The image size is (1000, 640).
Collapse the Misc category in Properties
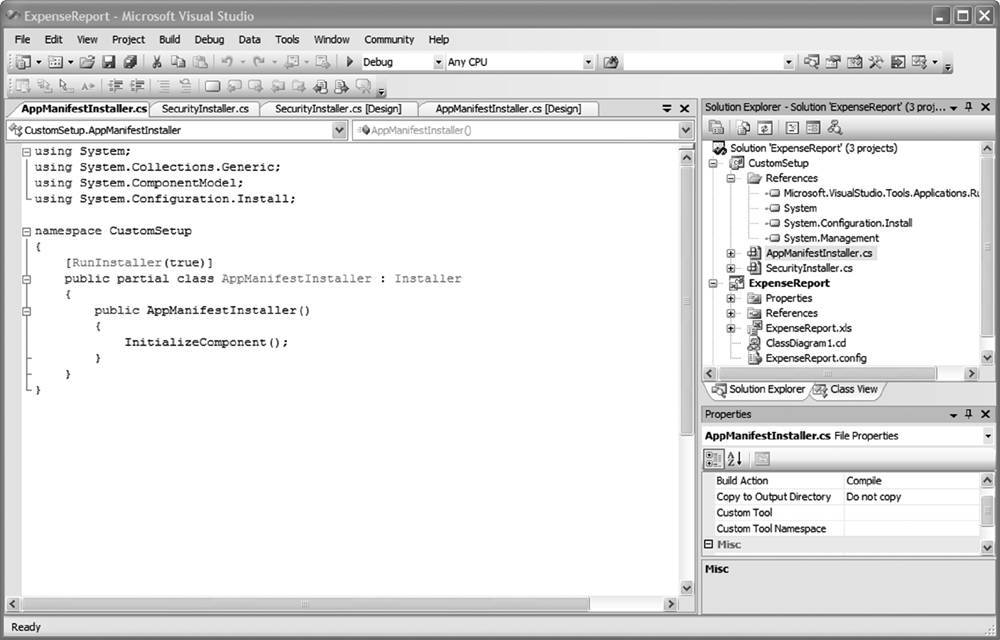(709, 544)
